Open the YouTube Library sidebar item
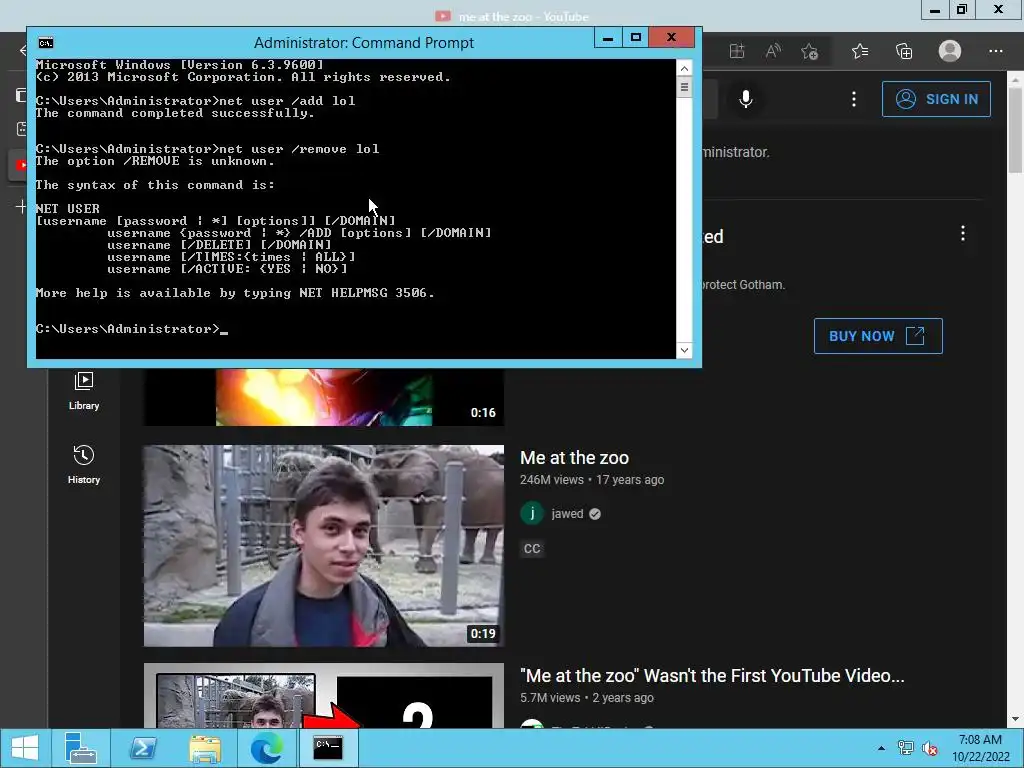The width and height of the screenshot is (1024, 768). [84, 391]
